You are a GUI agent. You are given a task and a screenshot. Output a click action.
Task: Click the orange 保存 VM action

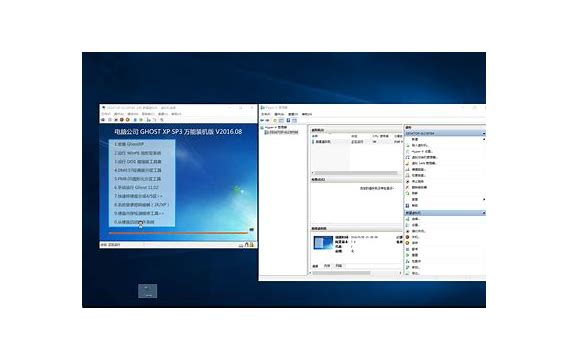(415, 243)
